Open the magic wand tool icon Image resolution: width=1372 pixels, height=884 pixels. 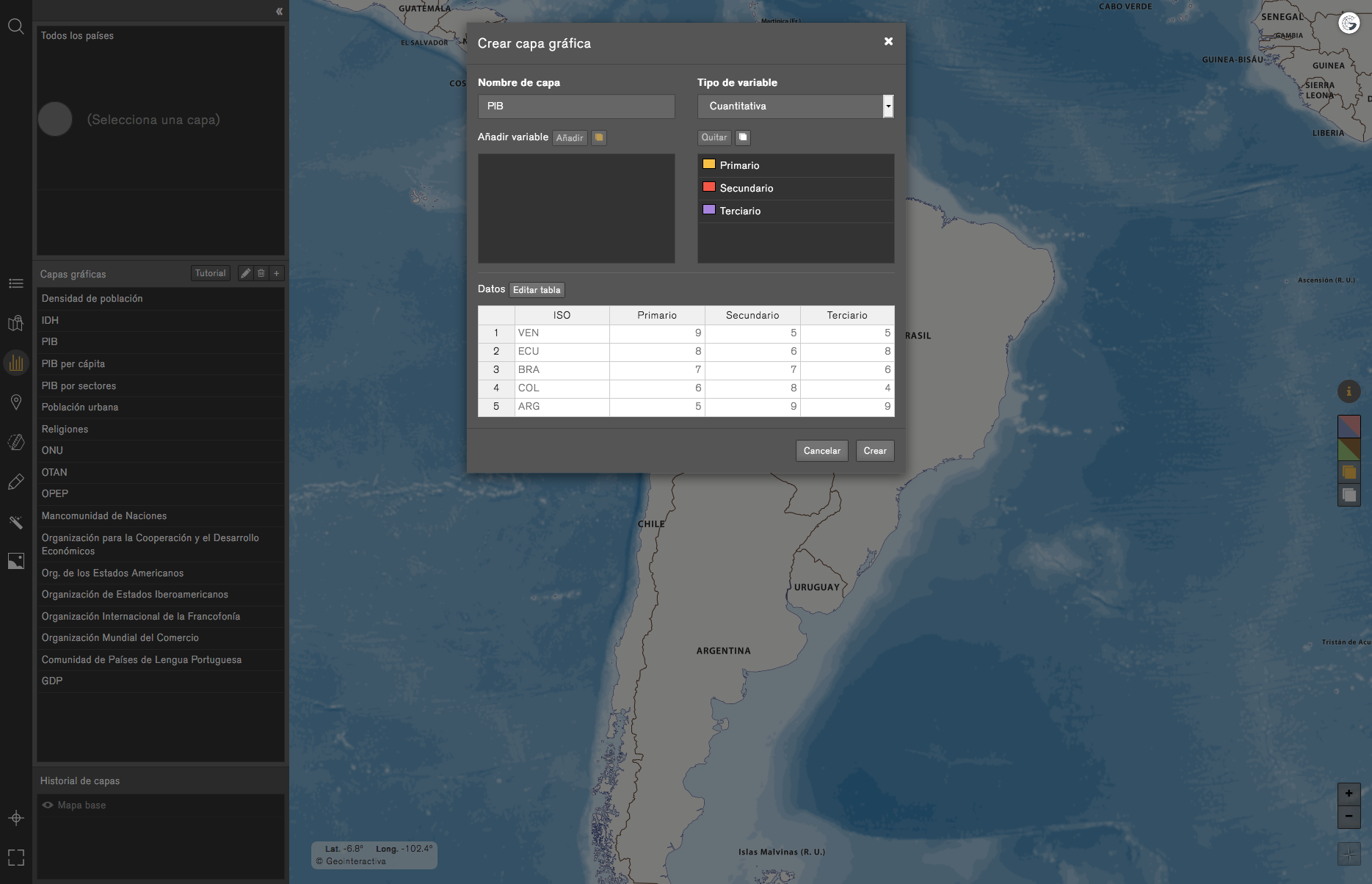pos(15,522)
